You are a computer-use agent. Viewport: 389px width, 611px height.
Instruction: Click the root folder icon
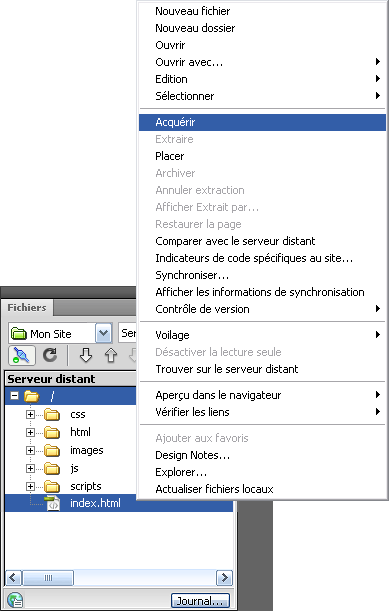(x=32, y=396)
